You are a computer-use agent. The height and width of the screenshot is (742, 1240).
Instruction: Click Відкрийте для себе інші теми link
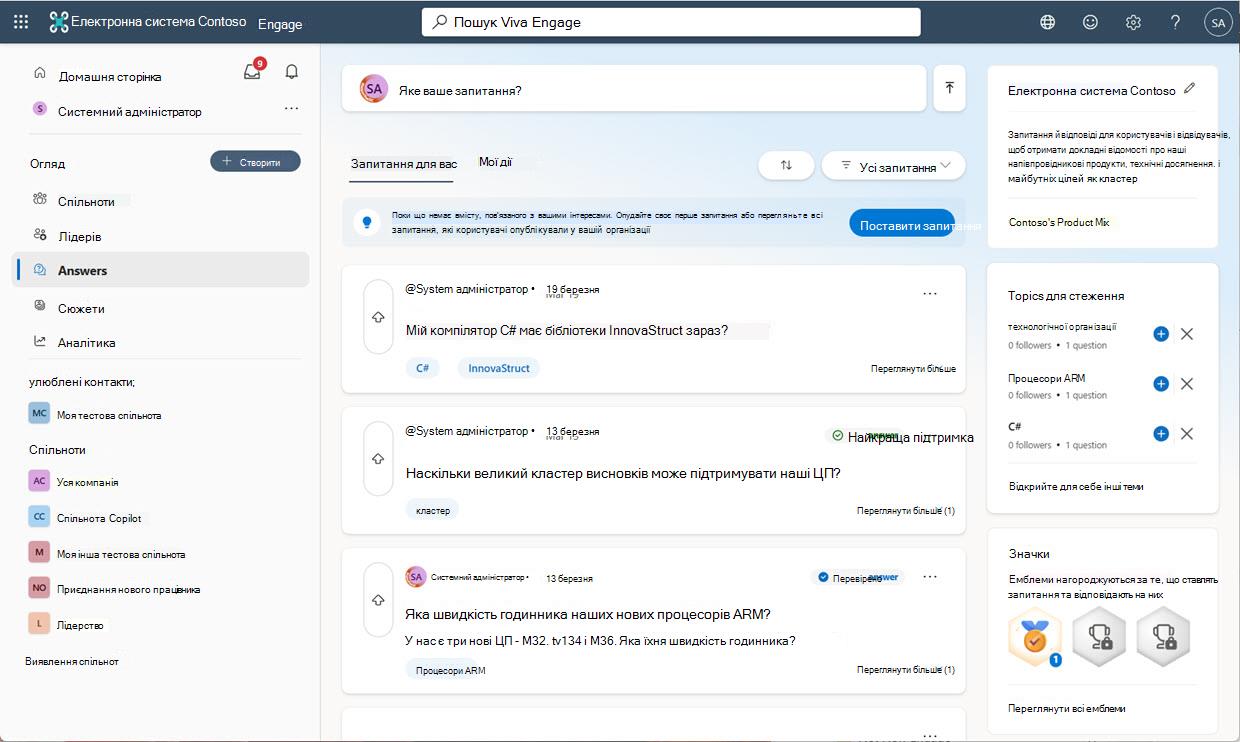pos(1076,487)
